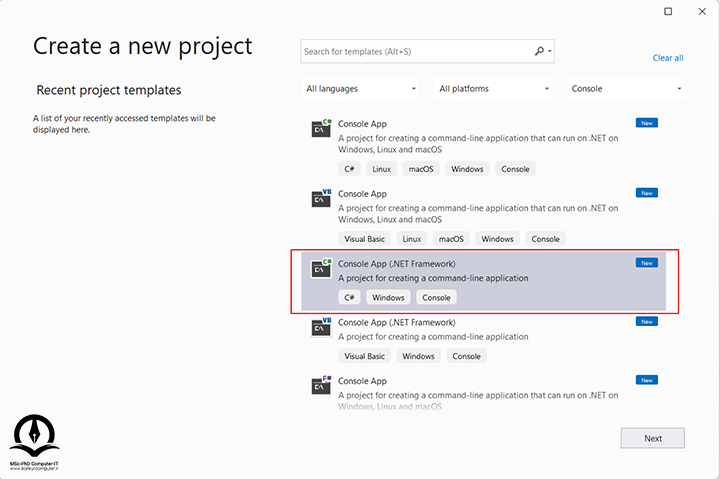The width and height of the screenshot is (720, 479).
Task: Click Console tag under VB Console App
Action: tap(546, 239)
